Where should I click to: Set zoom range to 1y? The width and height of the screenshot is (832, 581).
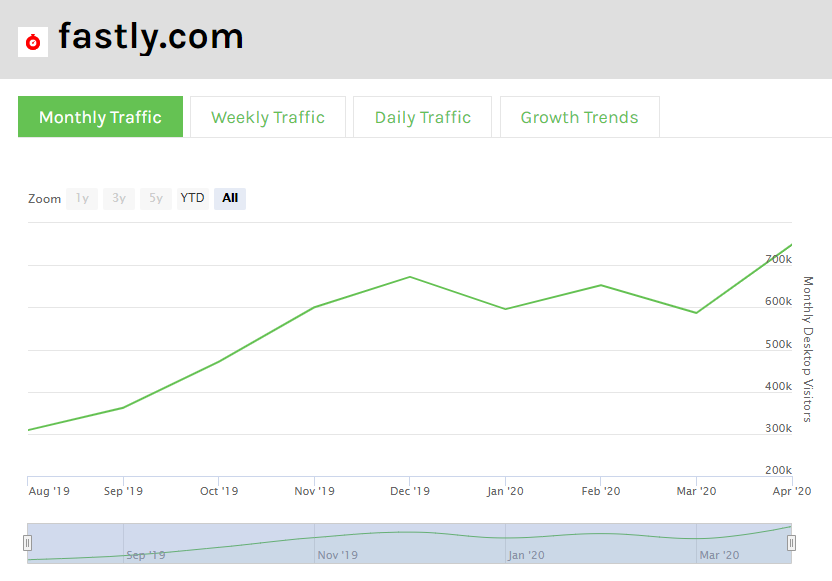[82, 198]
